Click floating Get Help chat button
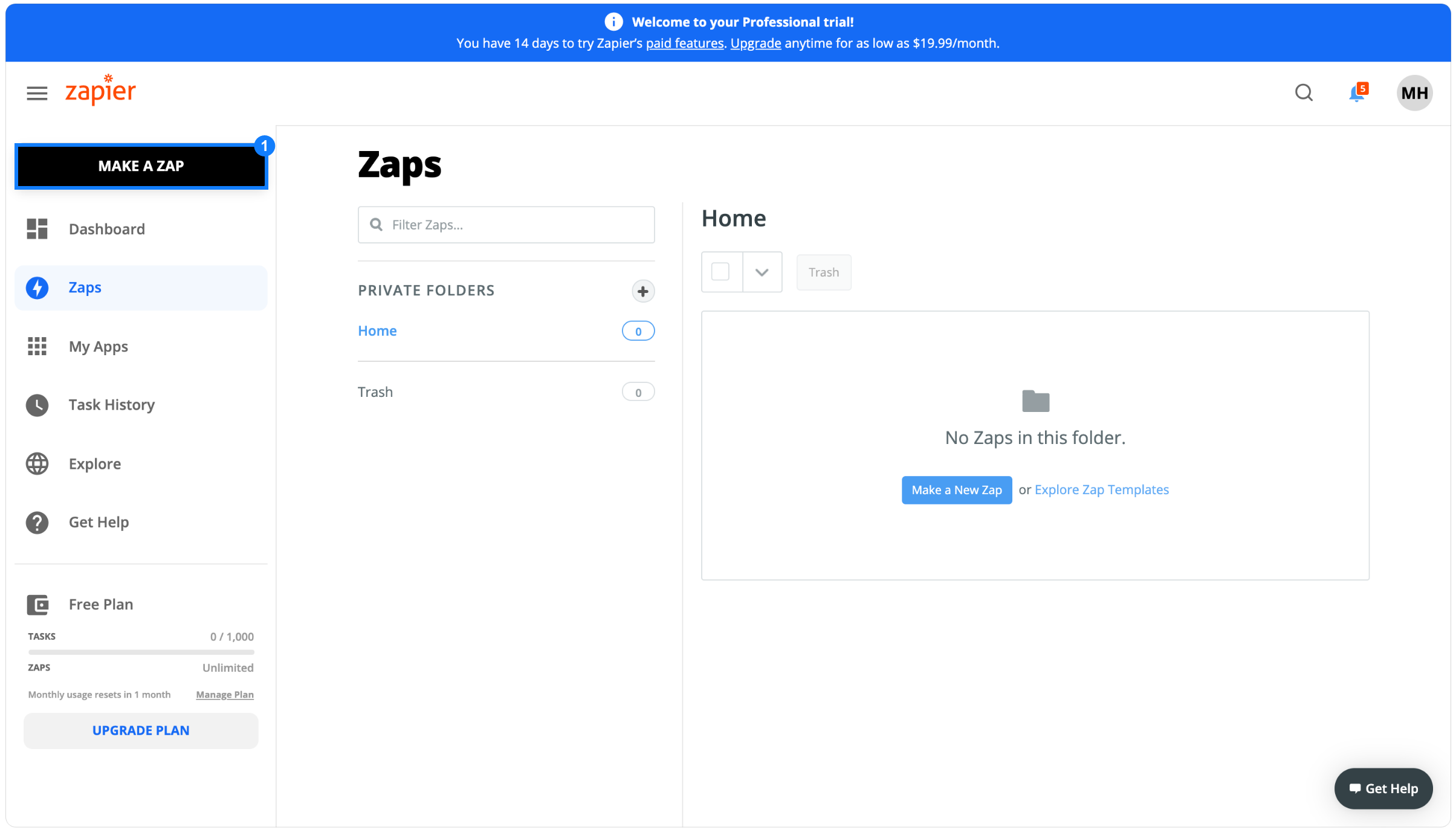 [1383, 788]
